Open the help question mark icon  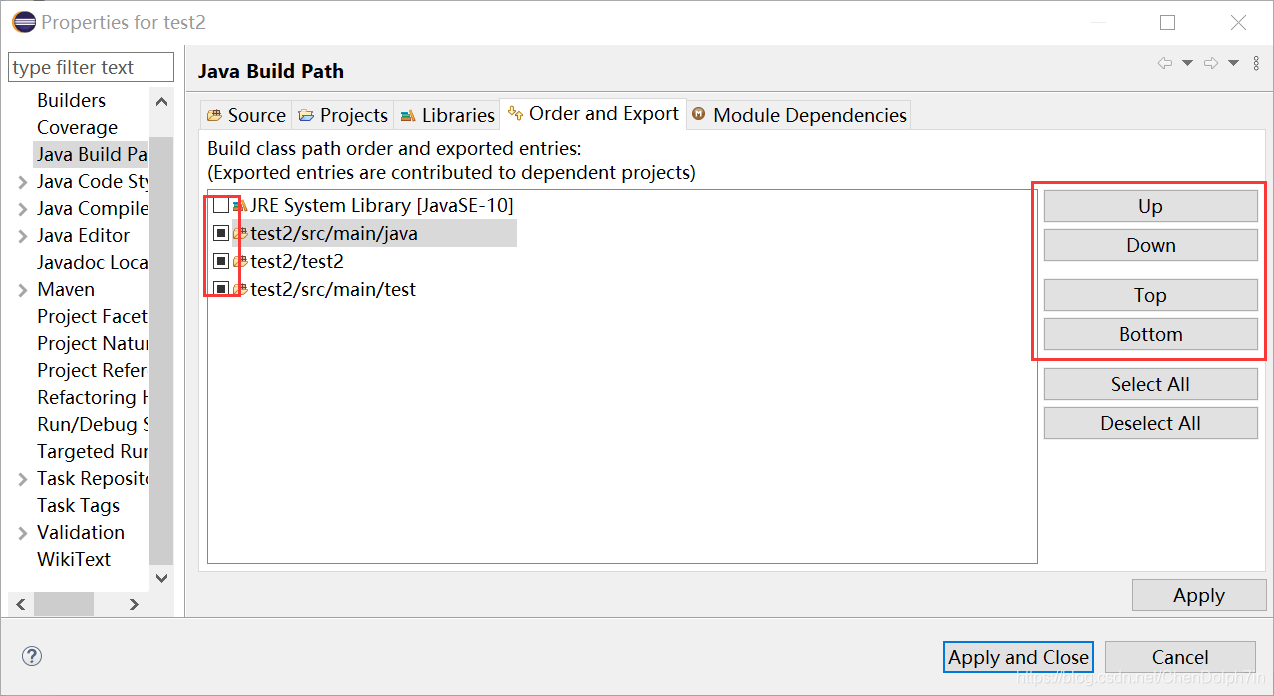pyautogui.click(x=31, y=656)
